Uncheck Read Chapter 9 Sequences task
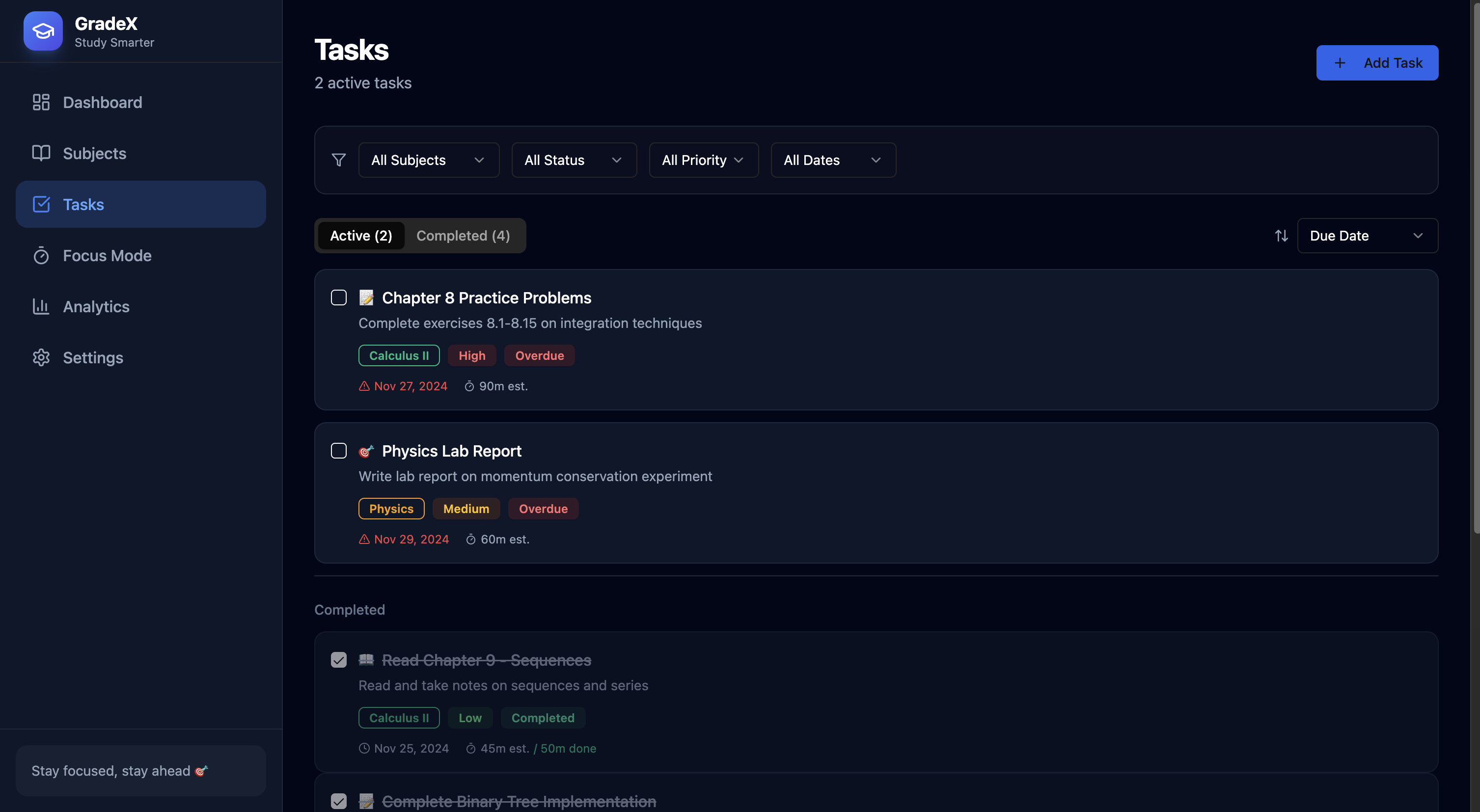The height and width of the screenshot is (812, 1480). (x=339, y=660)
